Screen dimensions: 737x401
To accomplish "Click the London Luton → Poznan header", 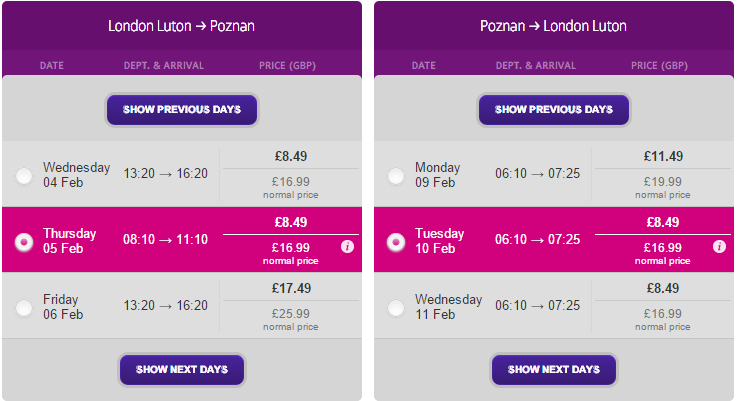I will tap(181, 26).
